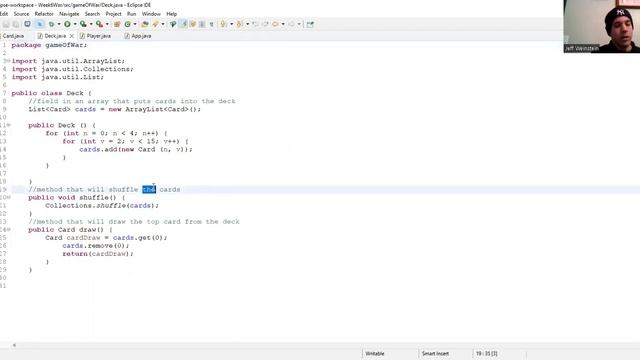This screenshot has height=360, width=640.
Task: Open the Search dropdown arrow
Action: click(x=163, y=24)
